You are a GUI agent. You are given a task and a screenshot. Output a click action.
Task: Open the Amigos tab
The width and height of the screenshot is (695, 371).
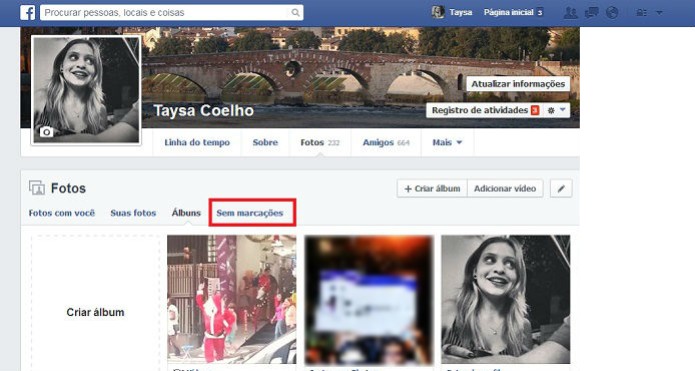(386, 142)
